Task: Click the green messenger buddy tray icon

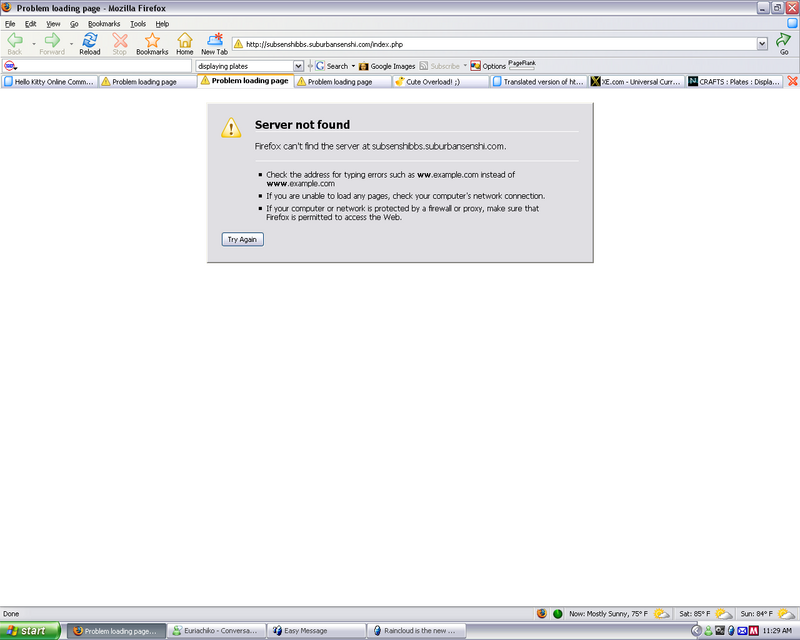Action: (708, 631)
